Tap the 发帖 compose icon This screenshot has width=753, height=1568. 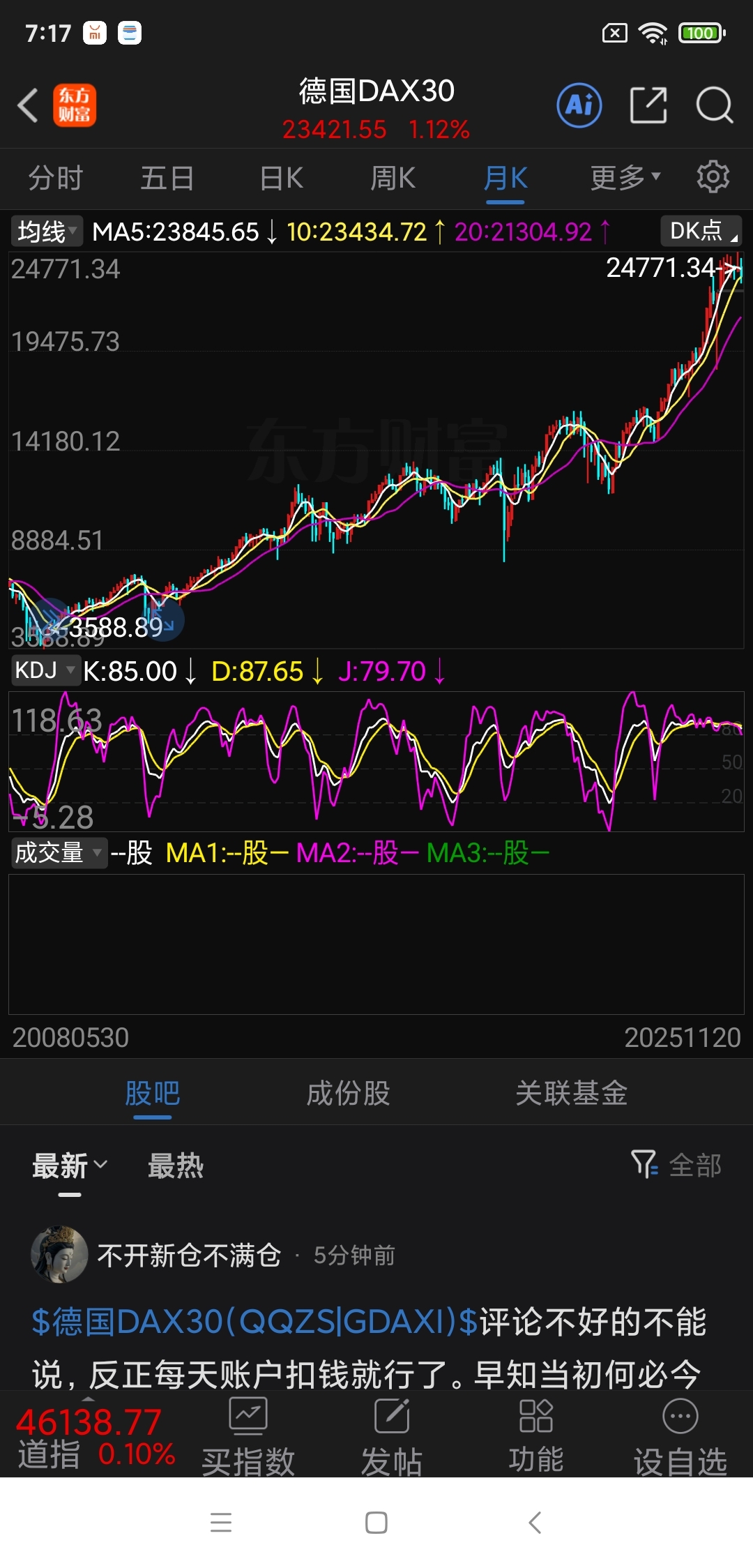pyautogui.click(x=393, y=1417)
